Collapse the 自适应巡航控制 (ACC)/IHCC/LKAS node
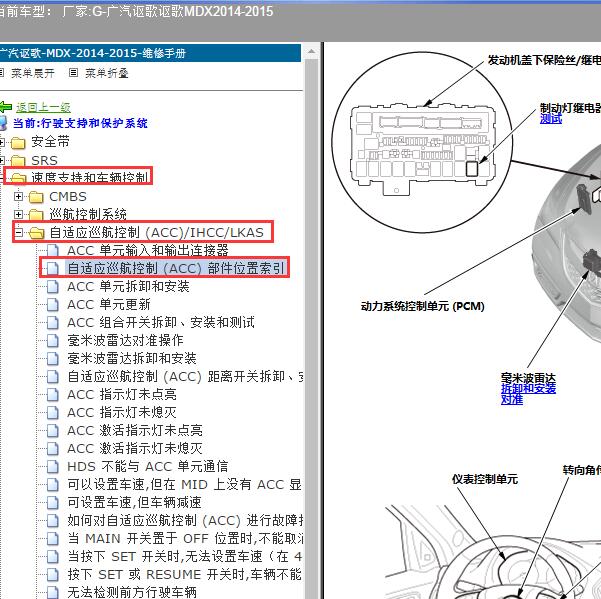Screen dimensions: 601x599 (x=18, y=232)
